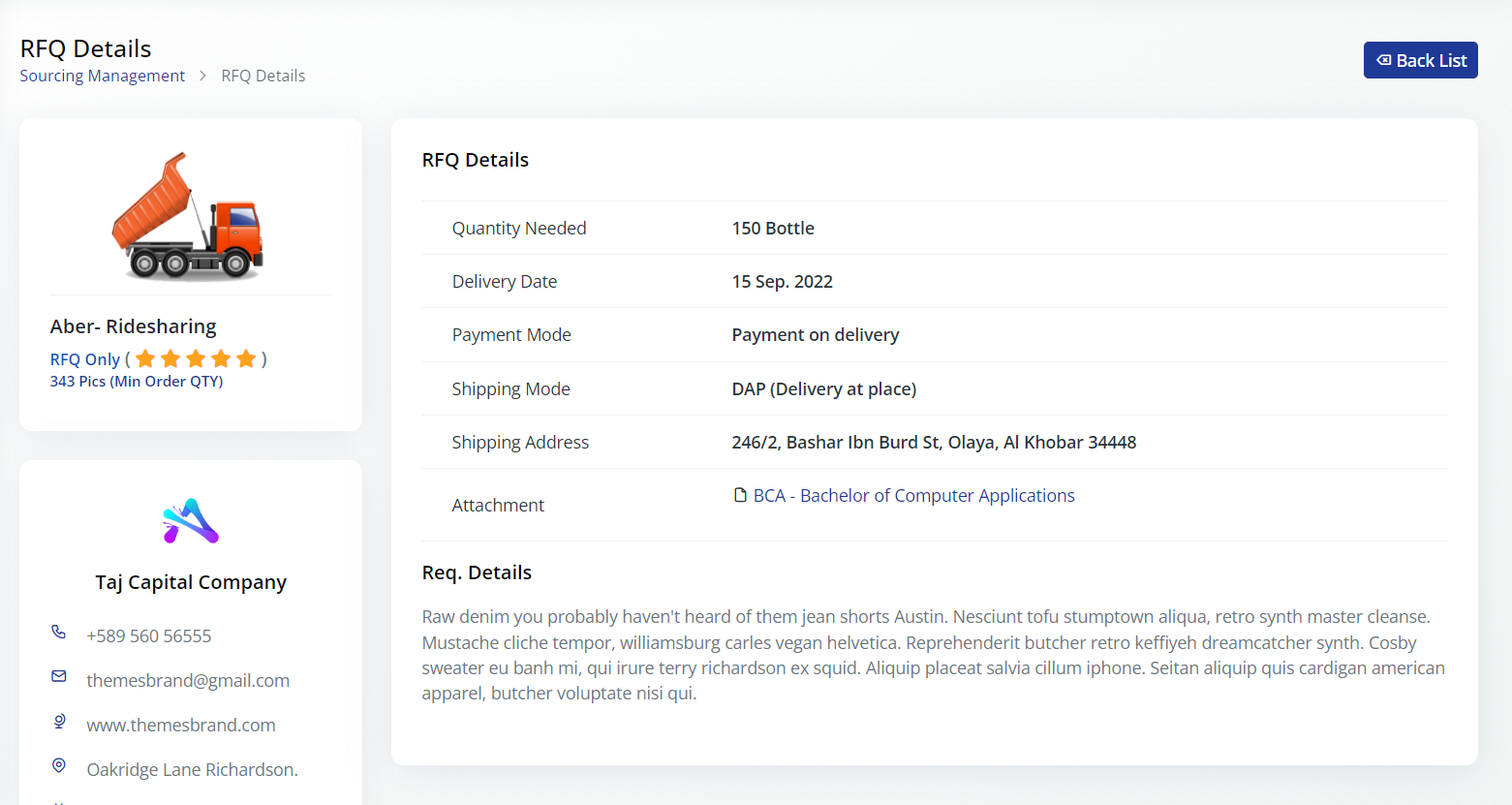
Task: Open BCA - Bachelor of Computer Applications attachment
Action: (913, 496)
